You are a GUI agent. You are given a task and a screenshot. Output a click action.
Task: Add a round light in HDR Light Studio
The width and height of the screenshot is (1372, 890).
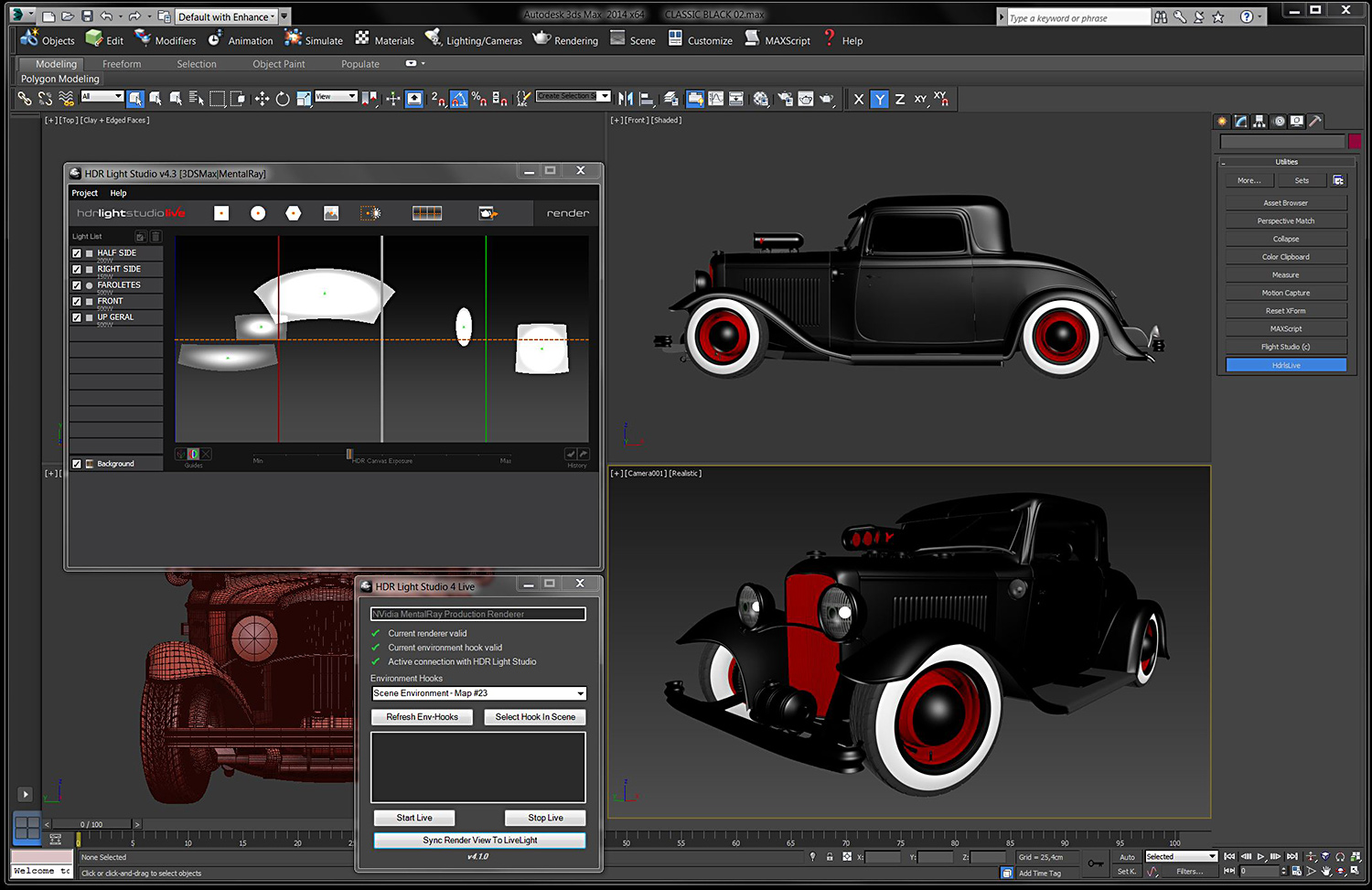tap(258, 213)
